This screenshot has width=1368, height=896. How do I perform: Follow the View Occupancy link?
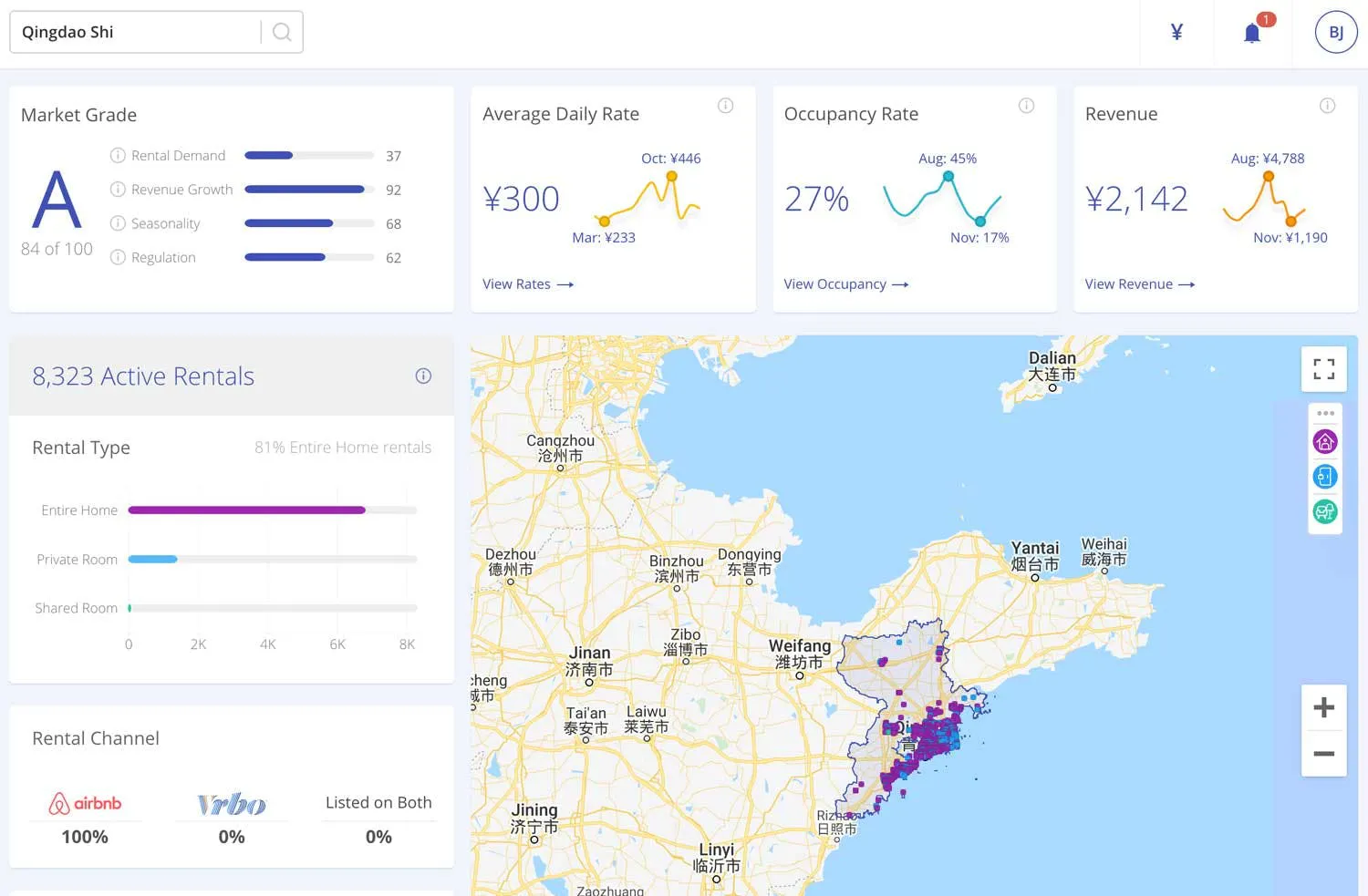846,284
